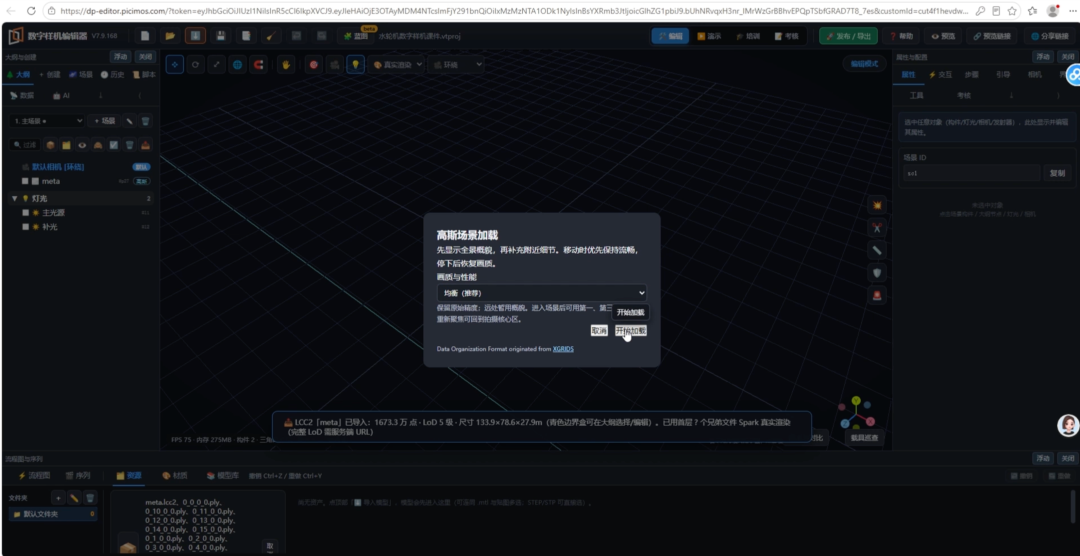Click the lower 开始加载 button in the dialog
This screenshot has width=1080, height=556.
click(630, 331)
